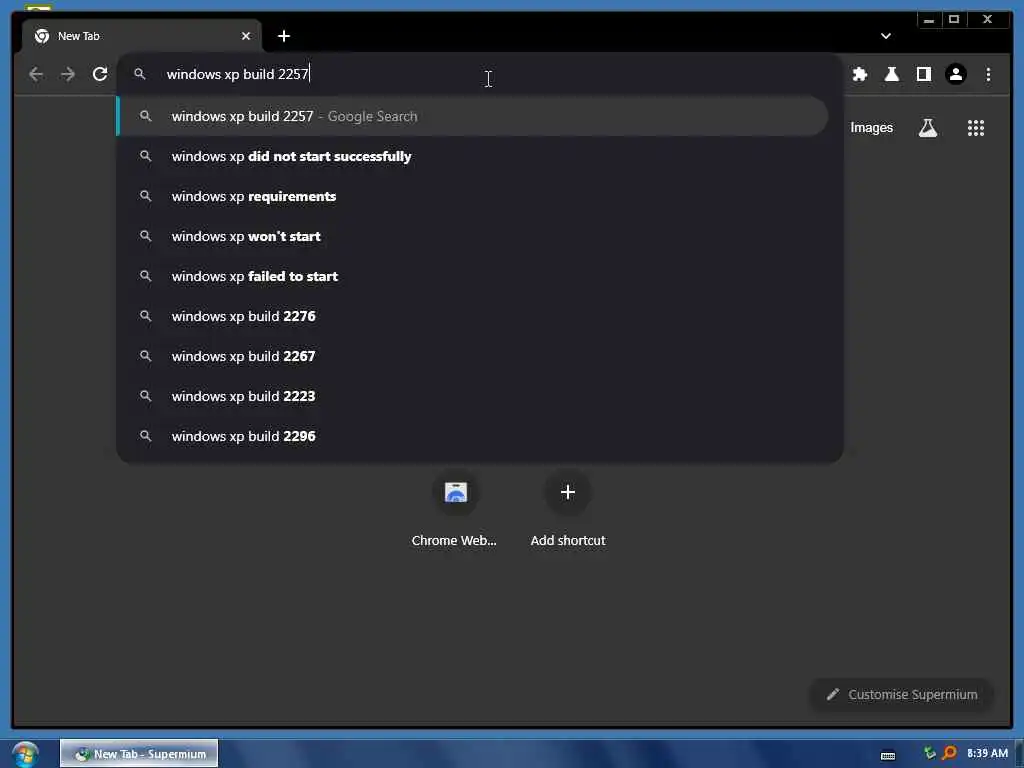Open the Google apps grid
1024x768 pixels.
click(976, 128)
